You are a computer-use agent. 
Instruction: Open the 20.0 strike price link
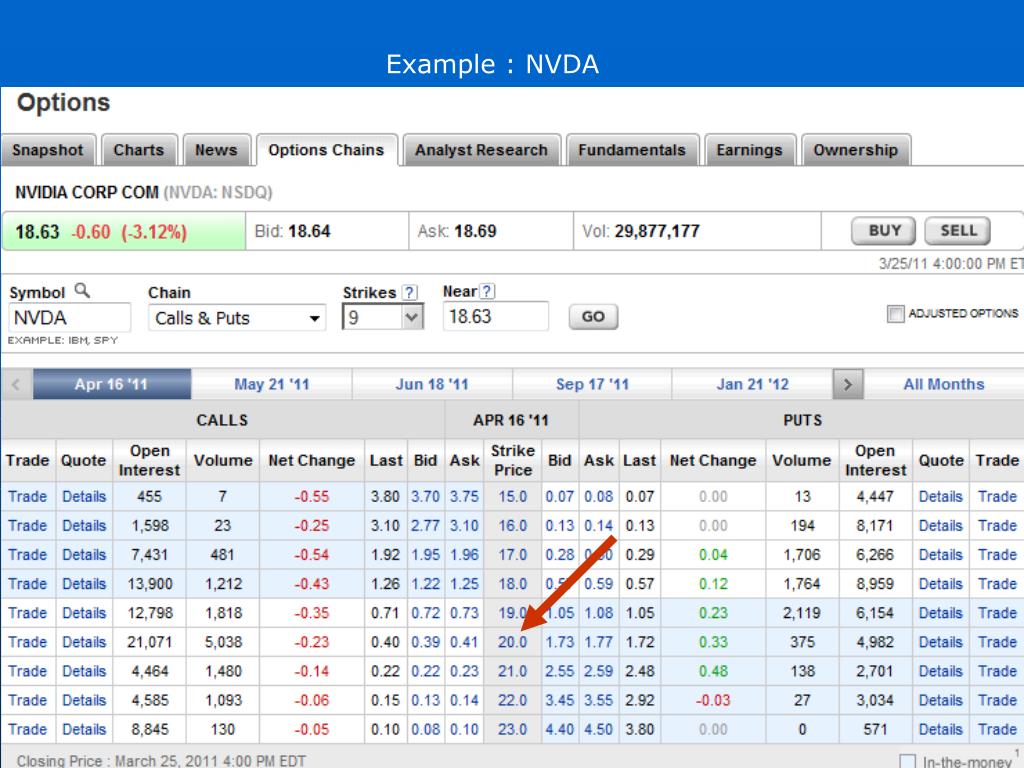coord(513,642)
